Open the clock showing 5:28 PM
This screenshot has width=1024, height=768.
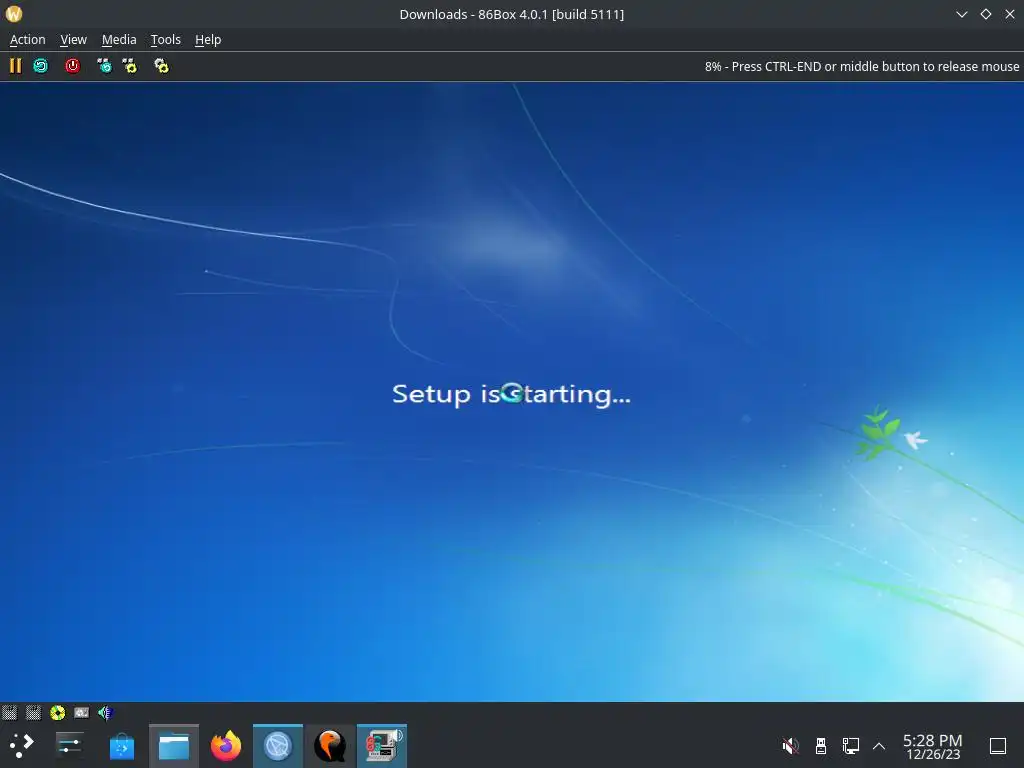(933, 746)
